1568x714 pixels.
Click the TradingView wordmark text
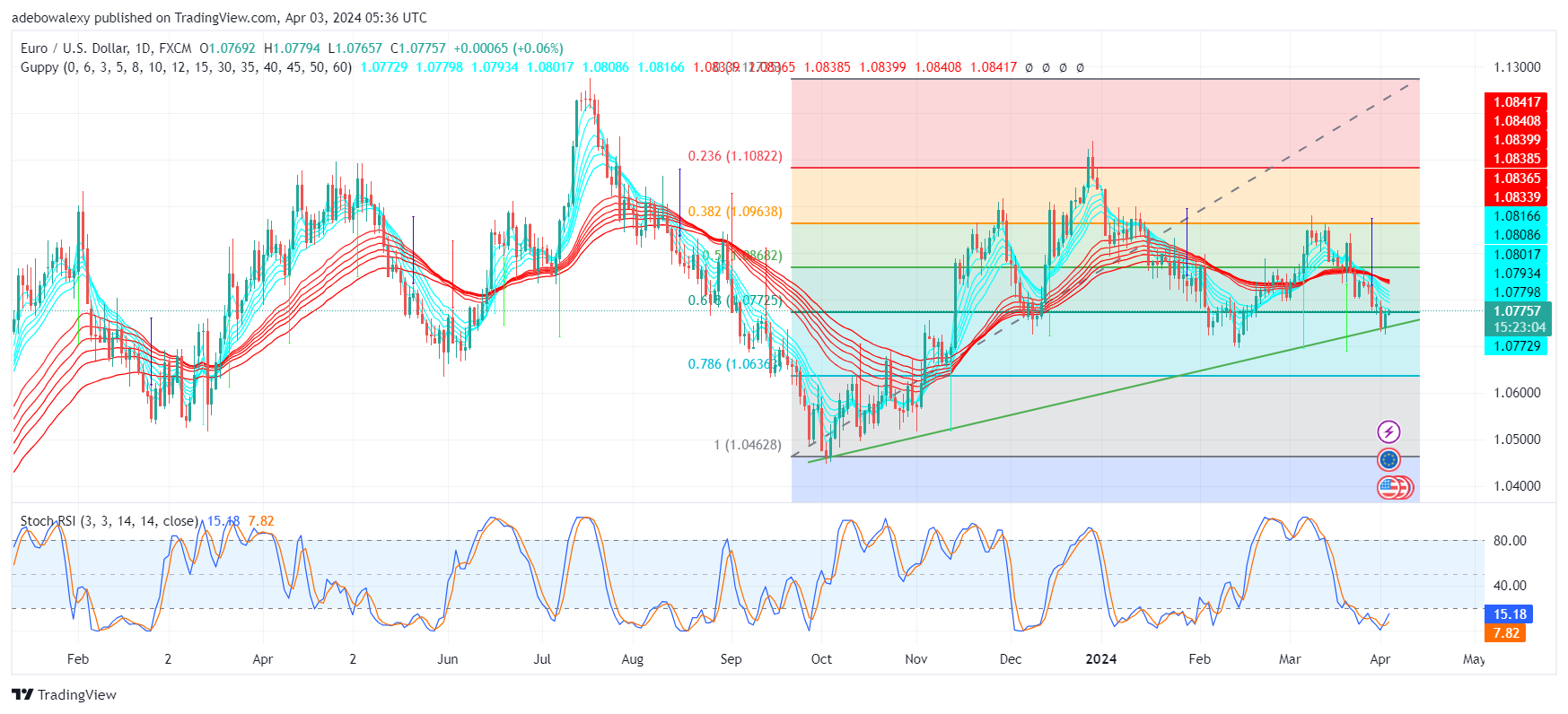(x=77, y=695)
